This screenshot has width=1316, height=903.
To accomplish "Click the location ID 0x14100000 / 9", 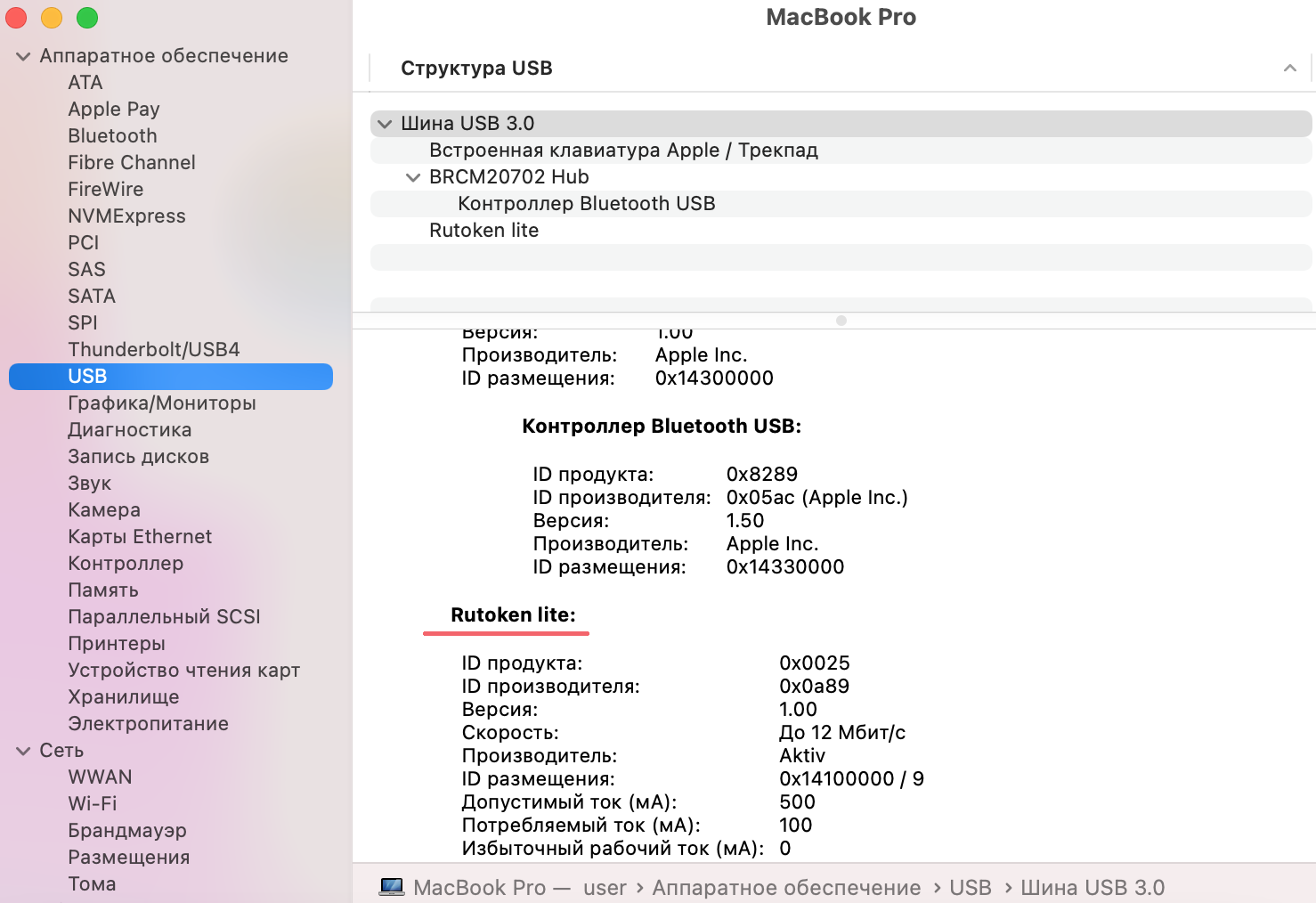I will pos(852,779).
